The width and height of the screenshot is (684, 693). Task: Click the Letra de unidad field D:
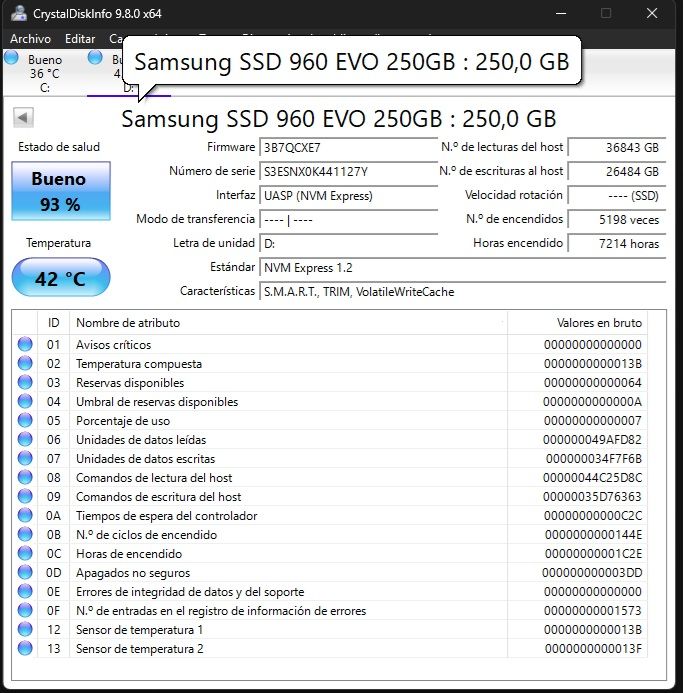[348, 244]
